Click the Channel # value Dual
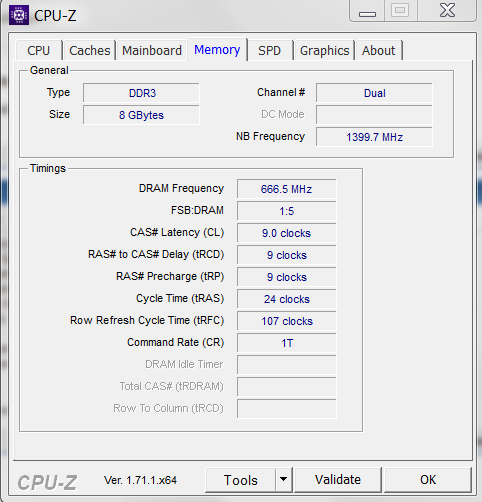The image size is (482, 502). pos(374,93)
